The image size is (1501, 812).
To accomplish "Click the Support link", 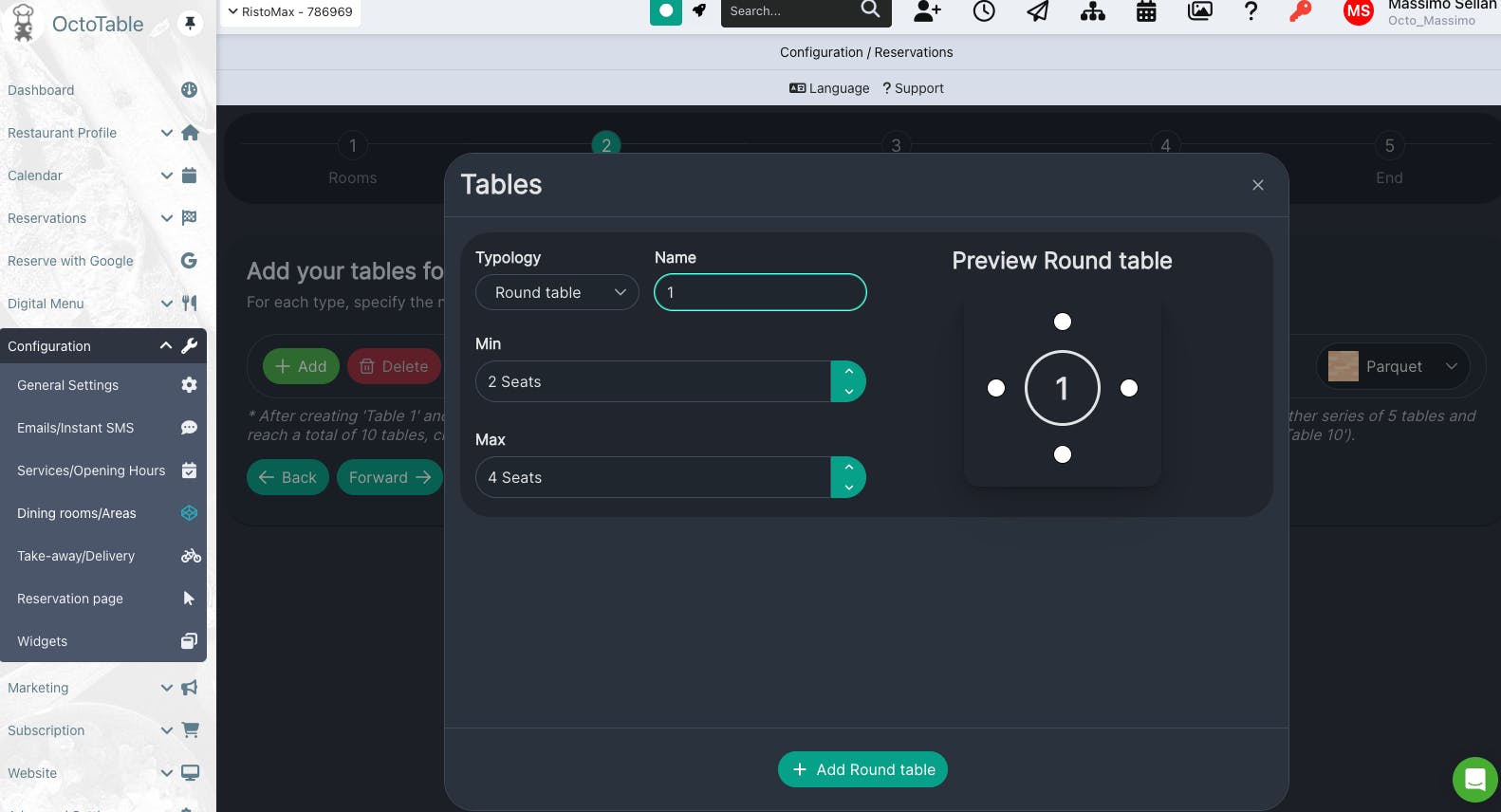I will tap(913, 88).
